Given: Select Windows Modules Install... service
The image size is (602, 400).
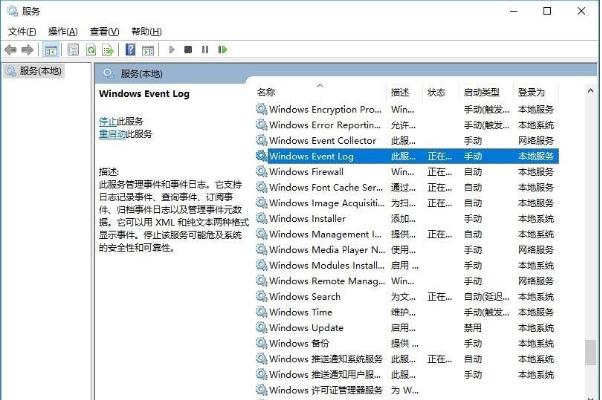Looking at the screenshot, I should point(407,266).
